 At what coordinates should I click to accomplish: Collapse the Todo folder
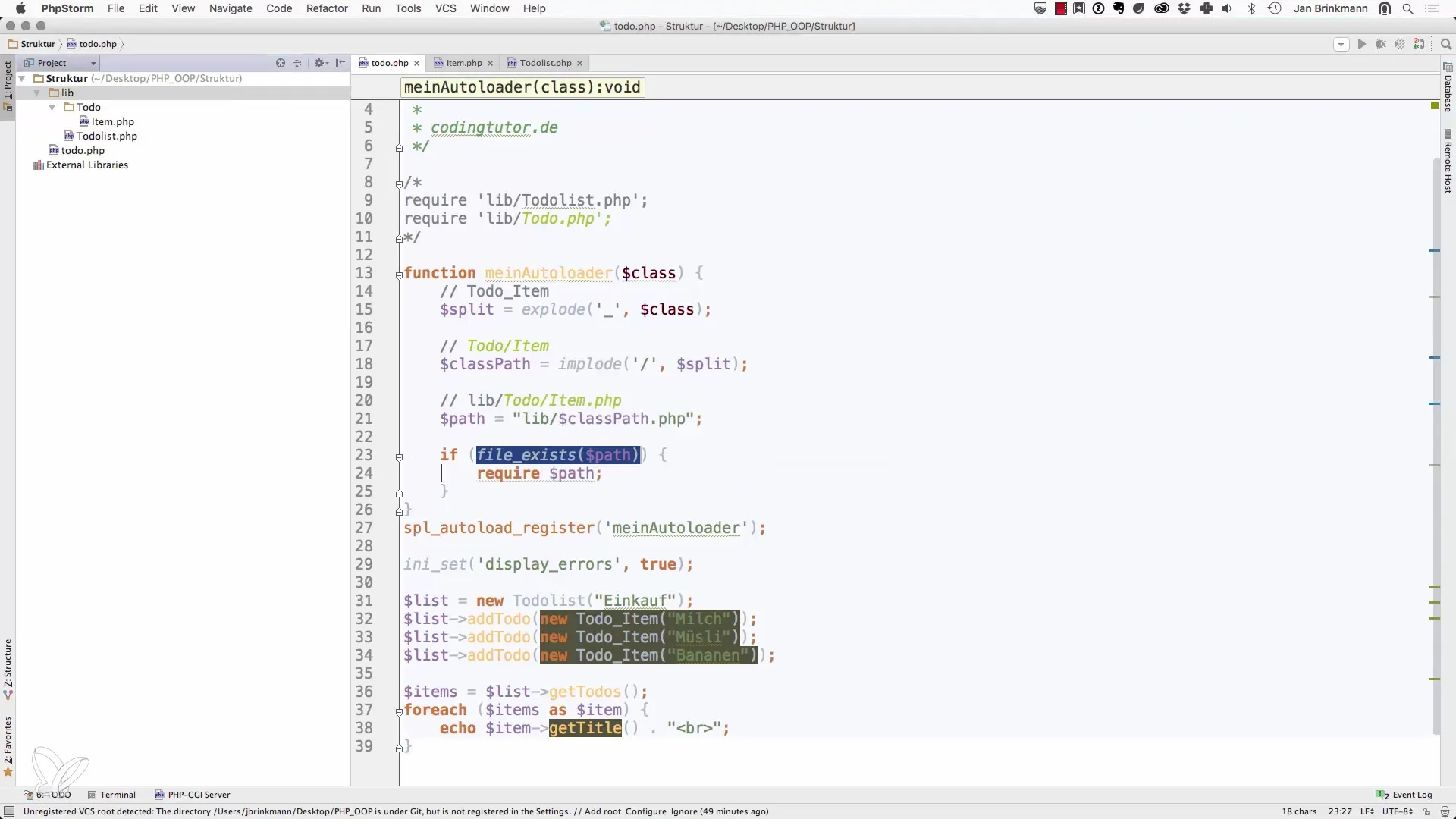point(52,108)
